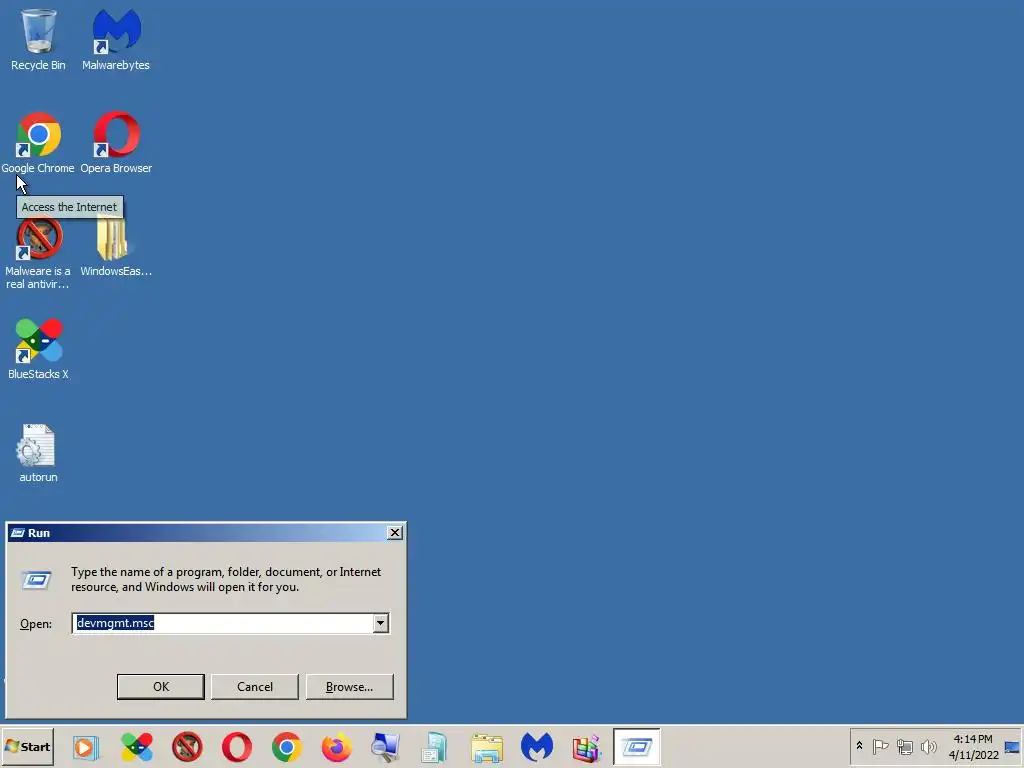Screen dimensions: 1024x768
Task: Launch Malwarebytes from the taskbar
Action: click(537, 747)
